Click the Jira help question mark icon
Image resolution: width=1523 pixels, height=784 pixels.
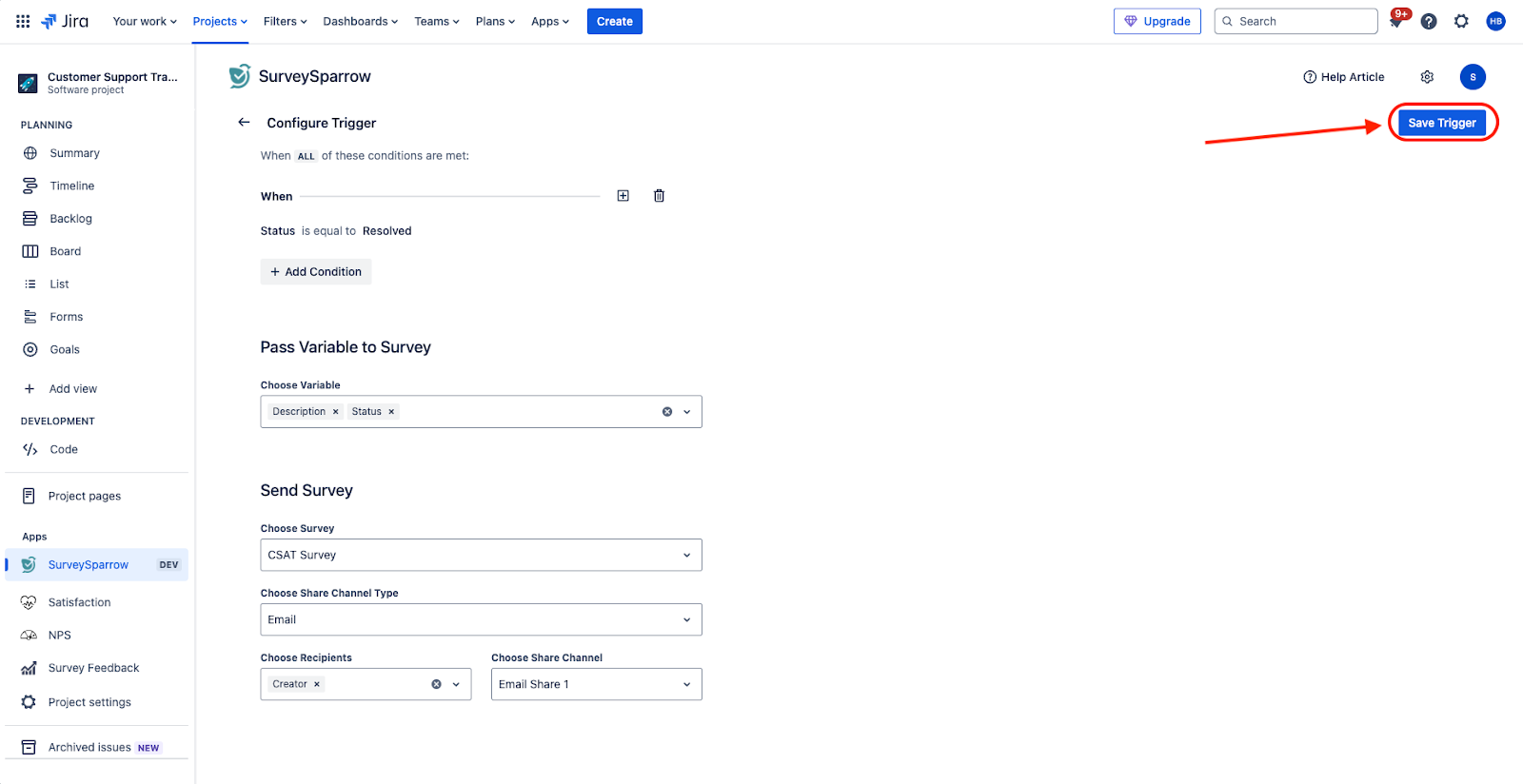tap(1429, 22)
